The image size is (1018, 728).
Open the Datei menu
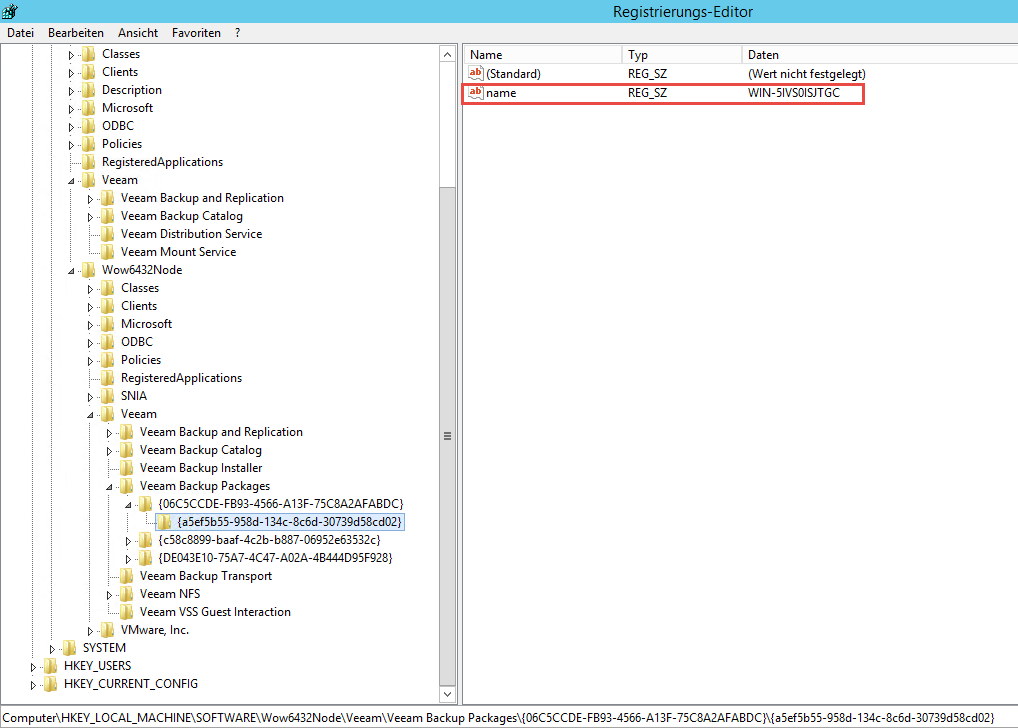coord(21,33)
